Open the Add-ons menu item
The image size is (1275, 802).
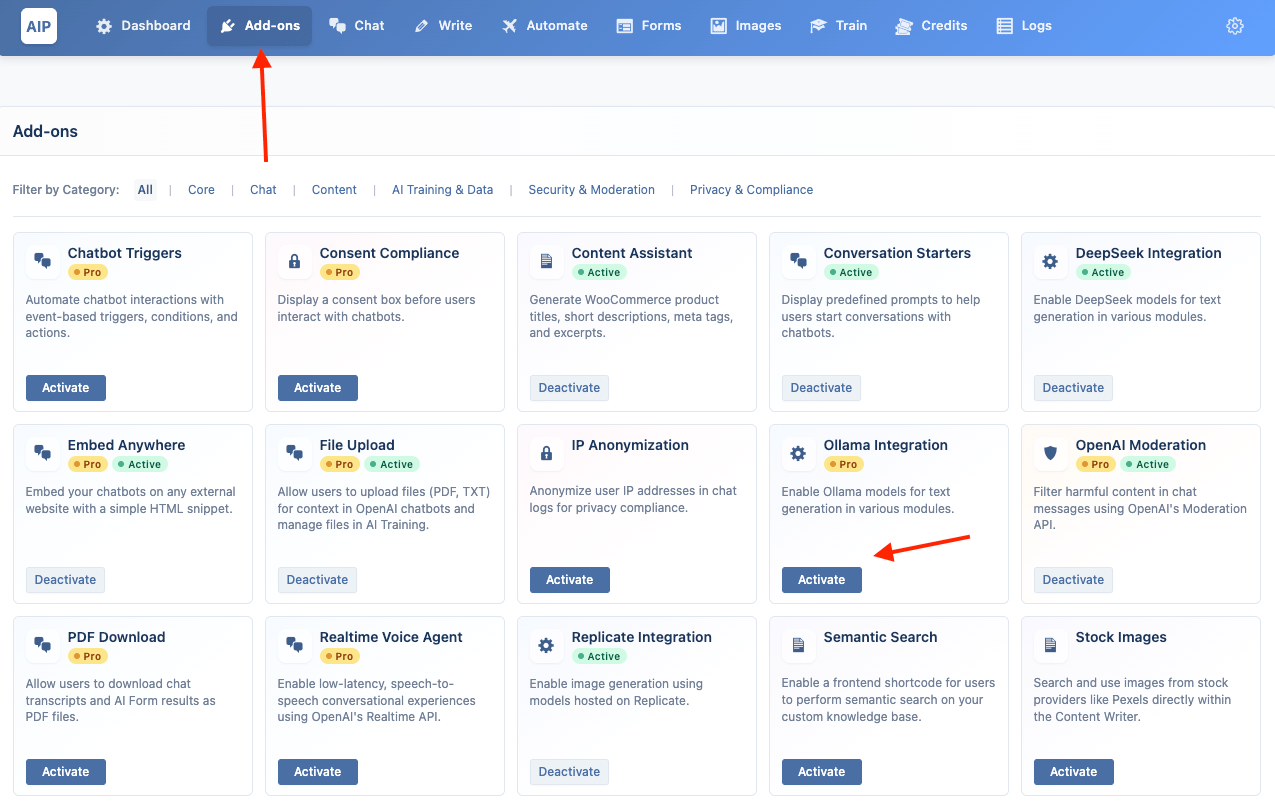click(260, 26)
